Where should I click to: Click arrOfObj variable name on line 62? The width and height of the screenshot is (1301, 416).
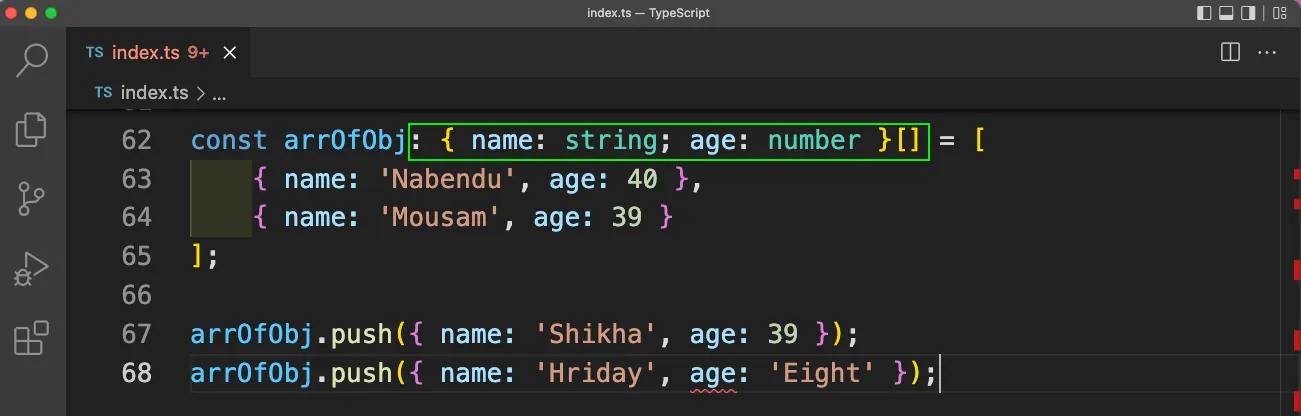point(346,140)
